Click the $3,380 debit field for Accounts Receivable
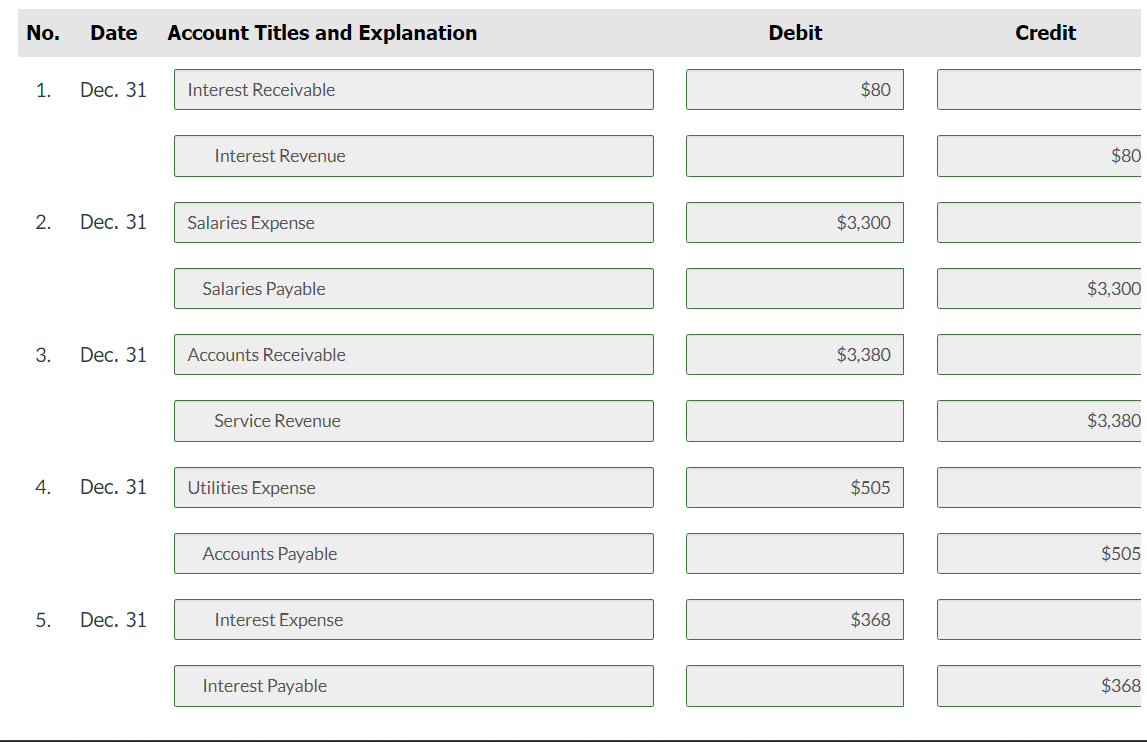The height and width of the screenshot is (742, 1147). [794, 354]
